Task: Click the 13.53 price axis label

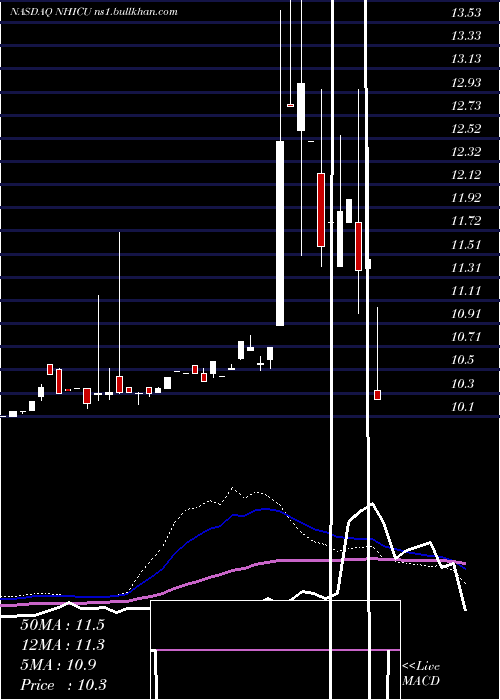Action: click(466, 13)
